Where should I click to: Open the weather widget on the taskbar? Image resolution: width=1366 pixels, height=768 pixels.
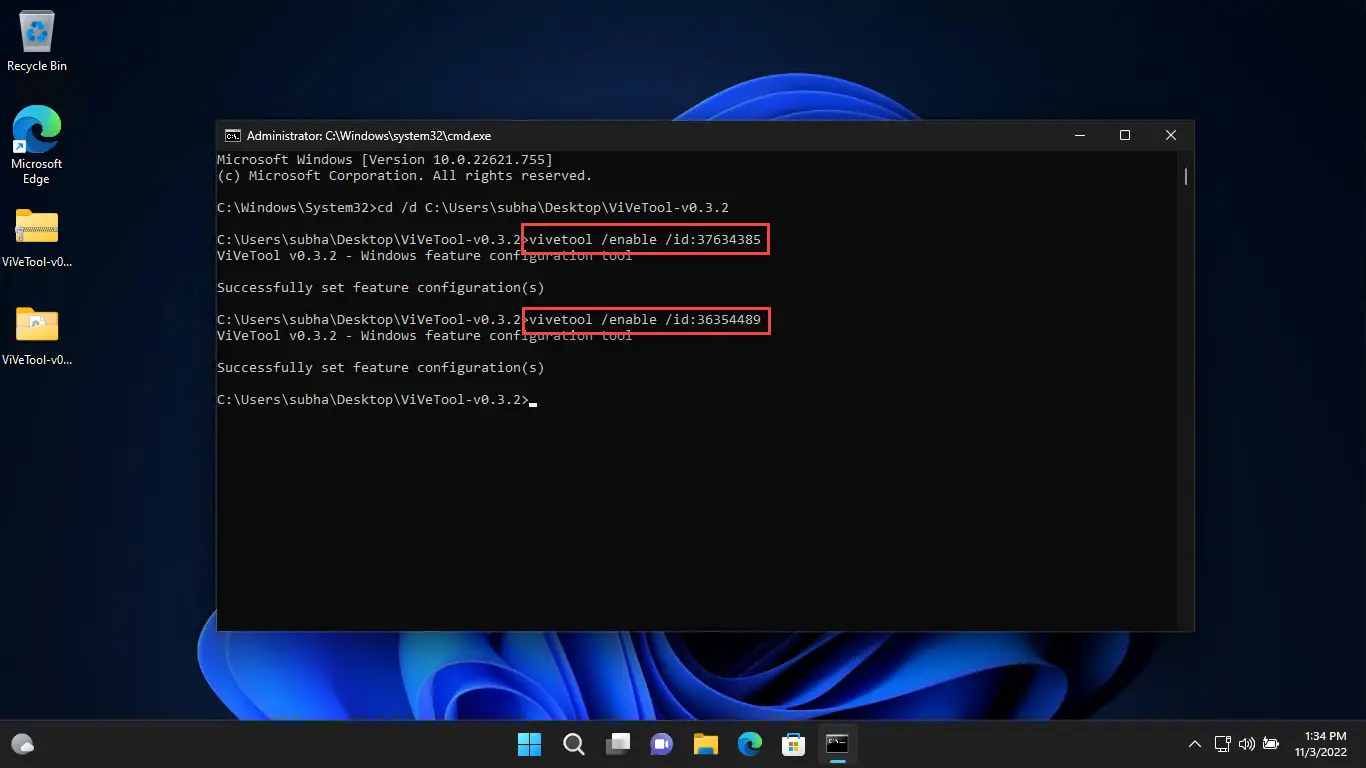point(22,744)
